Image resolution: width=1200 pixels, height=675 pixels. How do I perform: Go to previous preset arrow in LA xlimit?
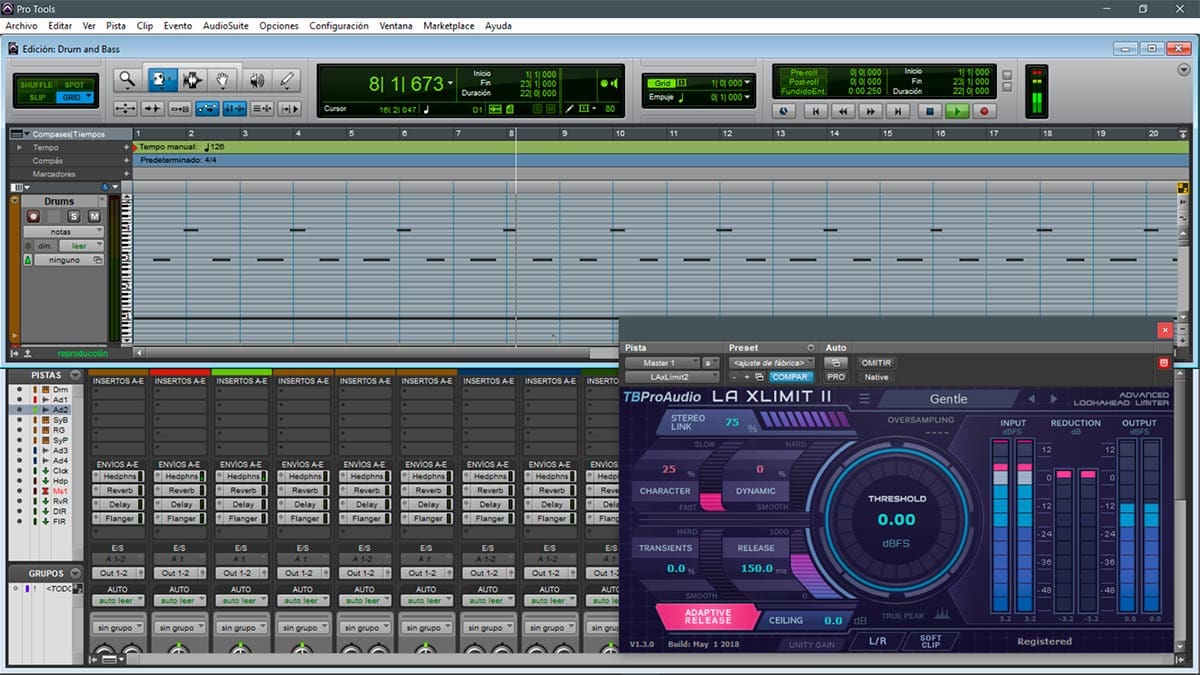tap(1031, 399)
